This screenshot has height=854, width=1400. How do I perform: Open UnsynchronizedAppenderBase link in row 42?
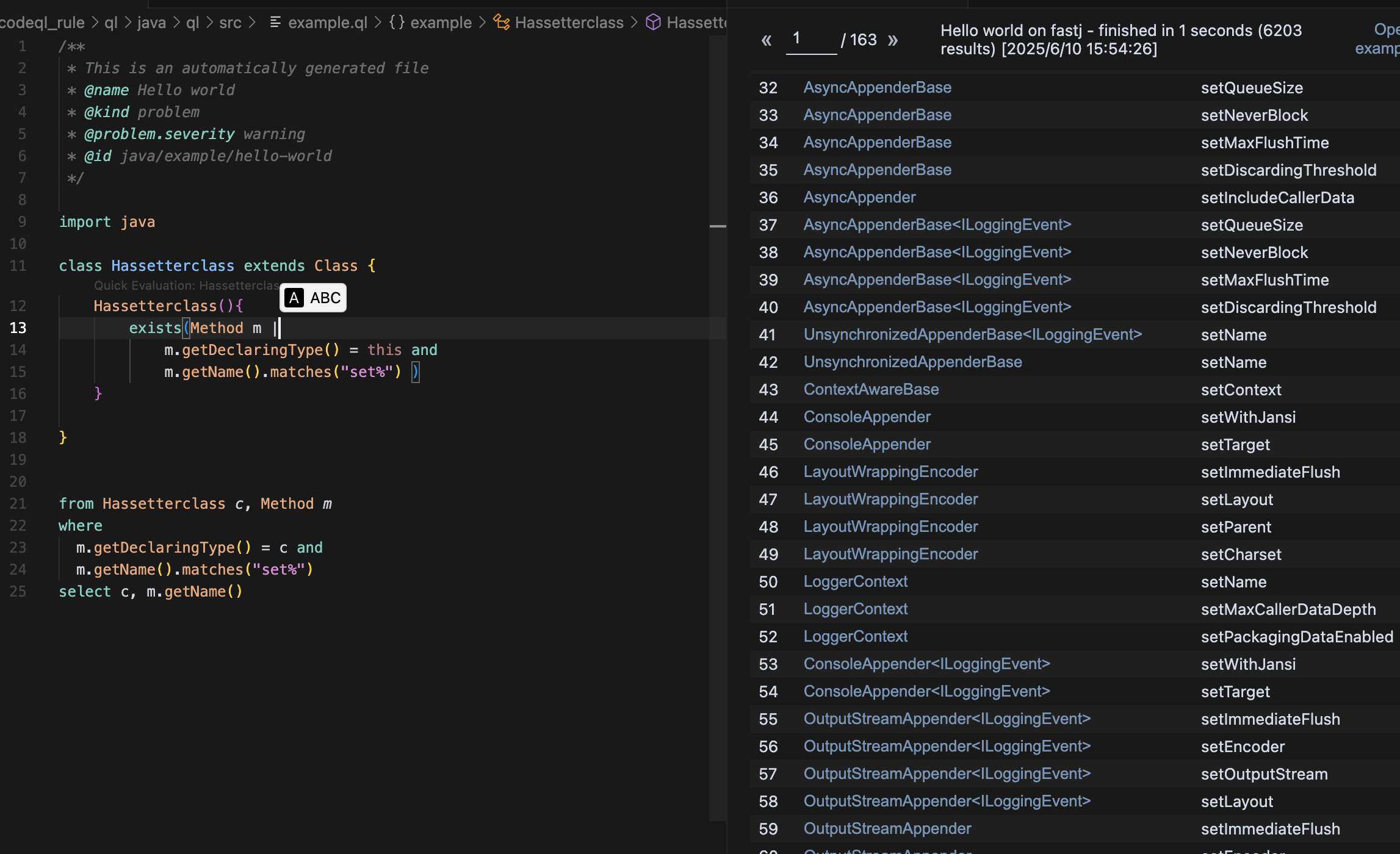click(912, 362)
